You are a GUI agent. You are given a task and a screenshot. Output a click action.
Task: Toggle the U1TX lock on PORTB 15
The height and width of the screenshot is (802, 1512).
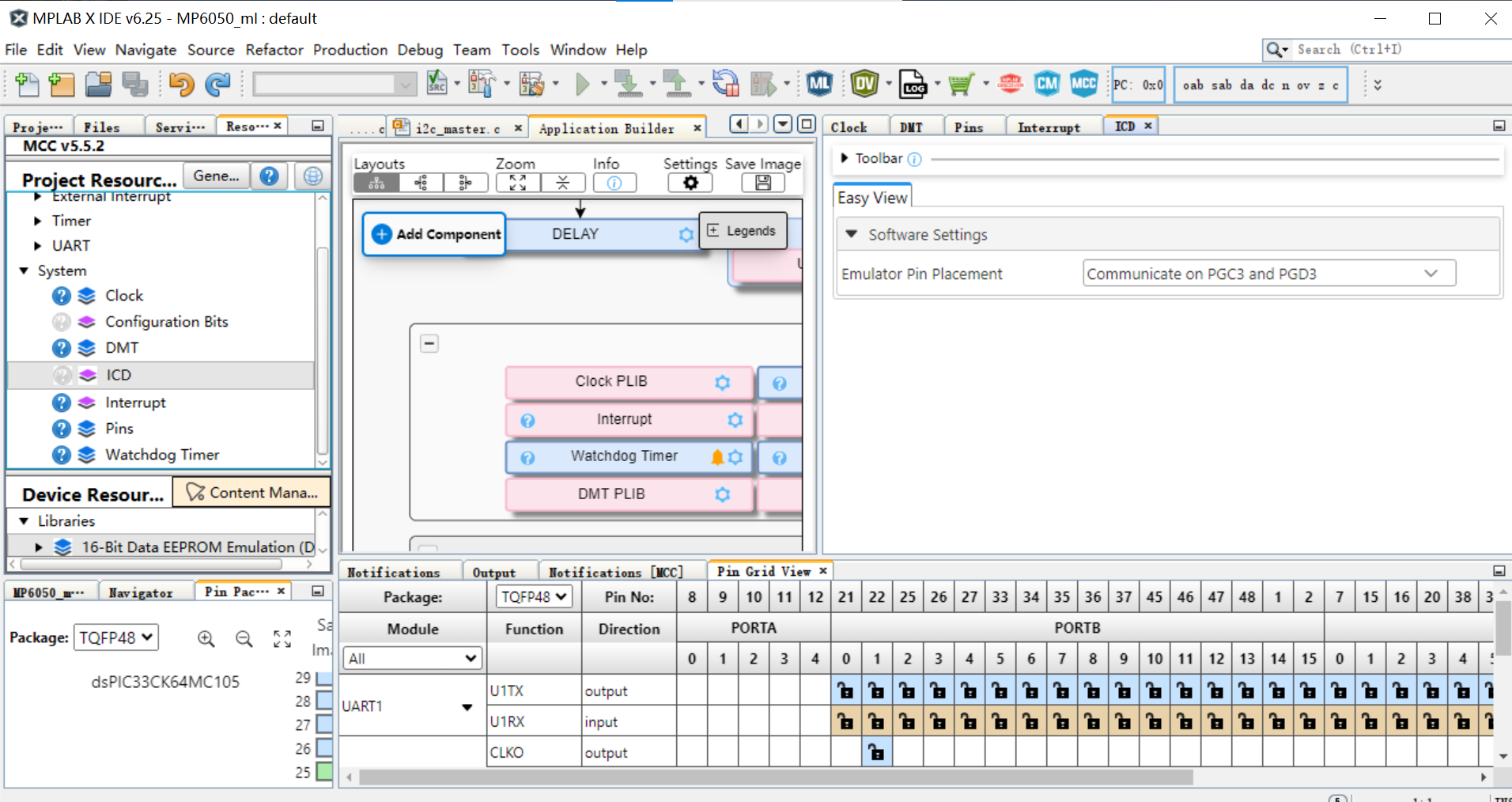(1309, 690)
